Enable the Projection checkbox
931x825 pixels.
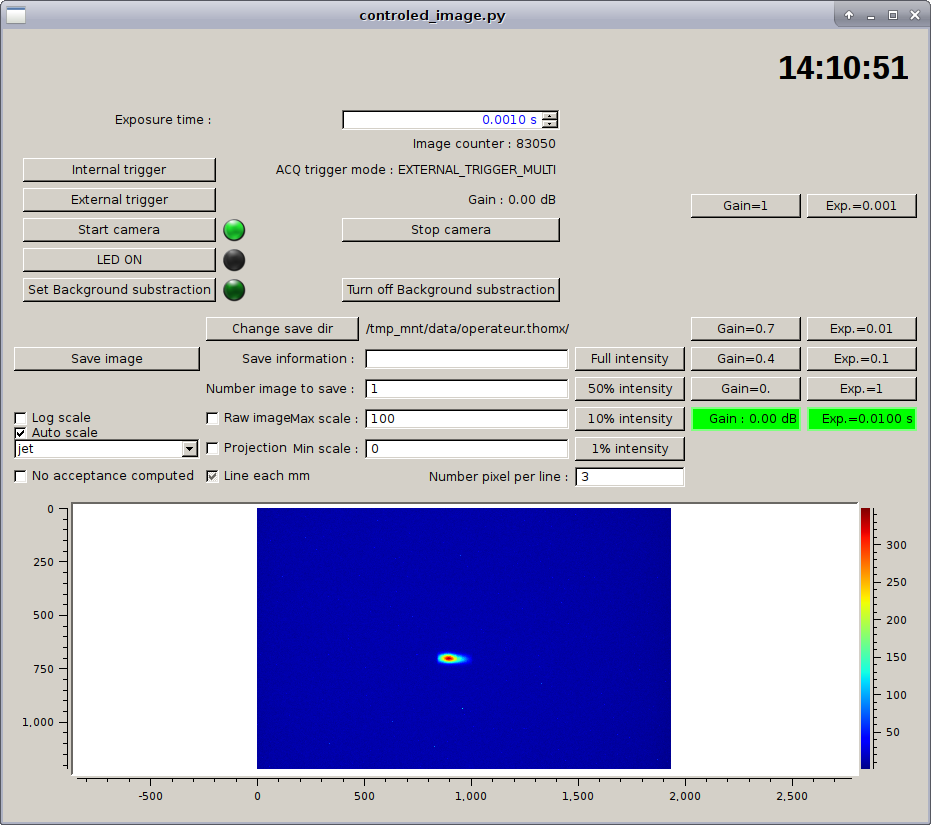click(x=213, y=448)
